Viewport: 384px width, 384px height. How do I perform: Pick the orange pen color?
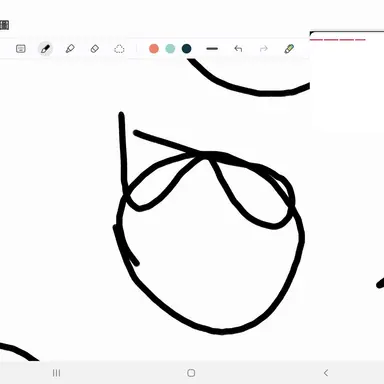tap(154, 49)
